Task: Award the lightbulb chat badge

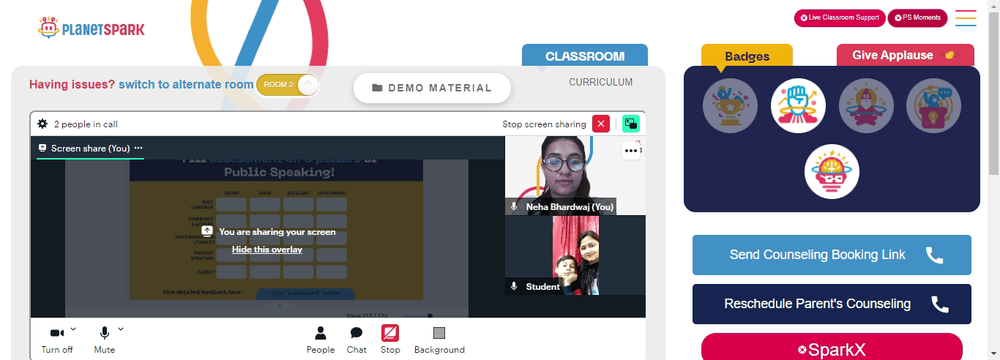Action: click(x=934, y=106)
